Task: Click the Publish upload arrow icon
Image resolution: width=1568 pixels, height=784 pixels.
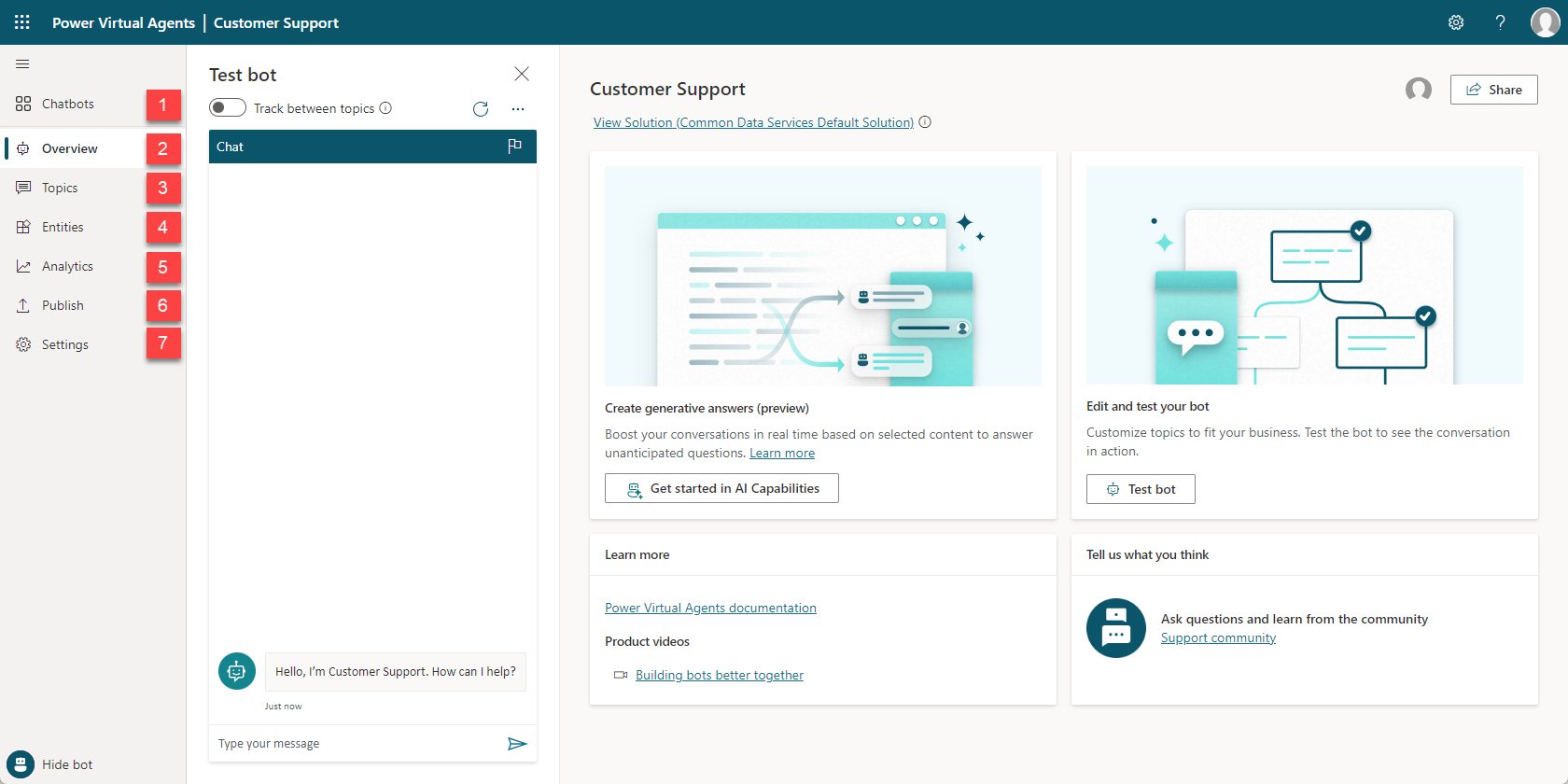Action: coord(23,305)
